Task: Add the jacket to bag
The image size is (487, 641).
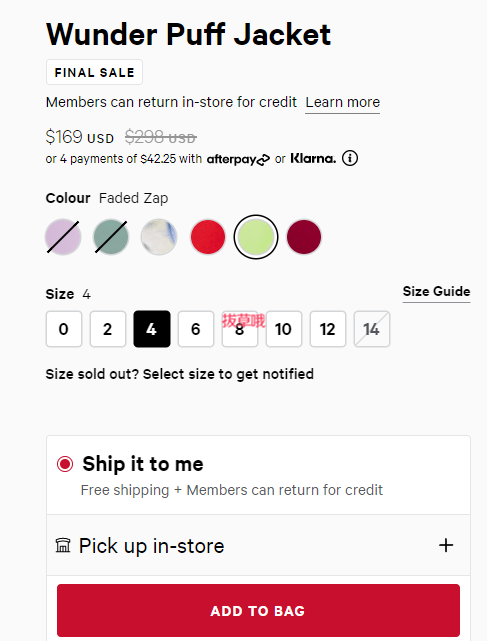Action: [258, 610]
